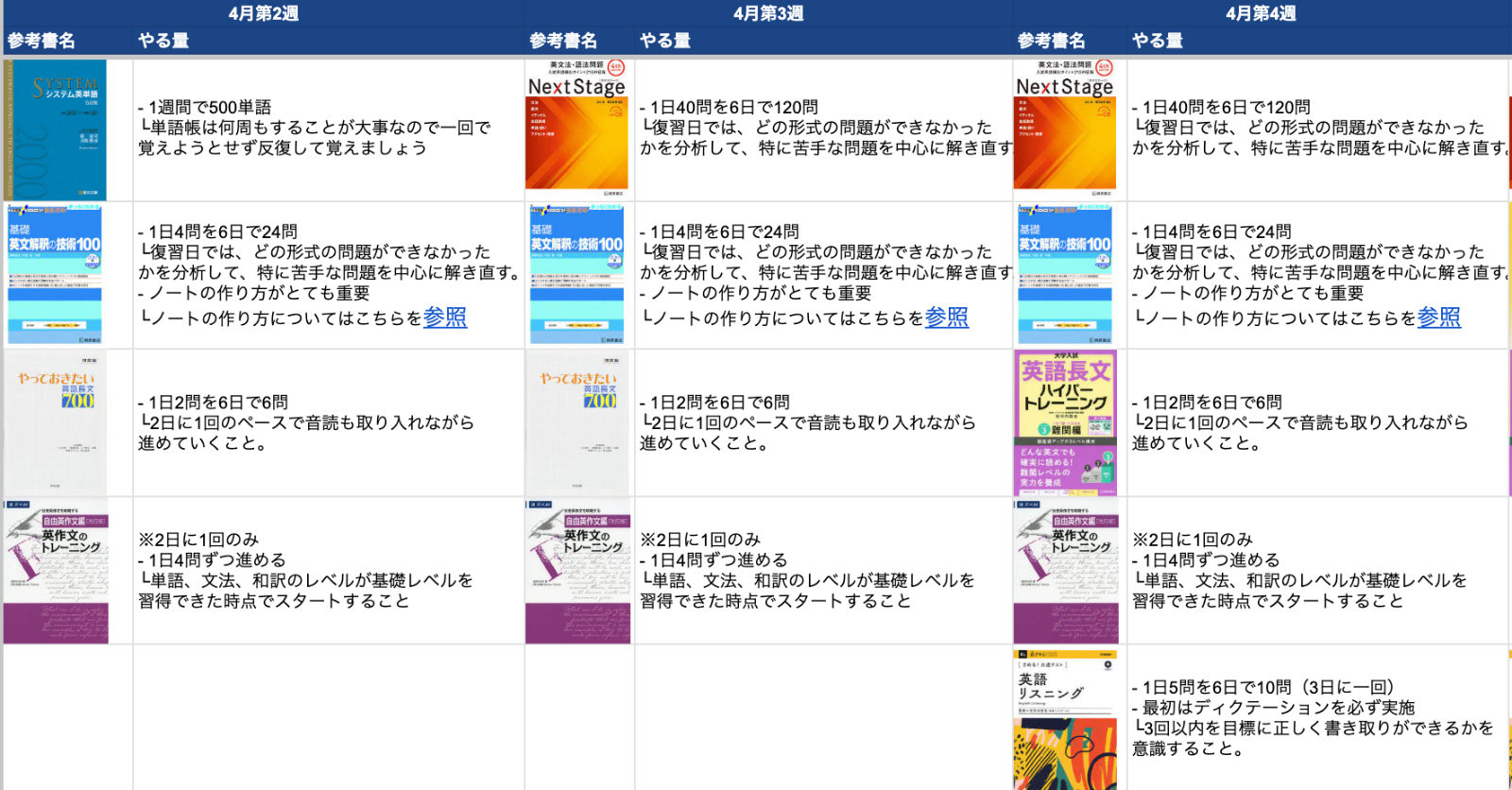The image size is (1512, 790).
Task: Select the 英語長文ハイパートレーニング book cover
Action: point(1065,422)
